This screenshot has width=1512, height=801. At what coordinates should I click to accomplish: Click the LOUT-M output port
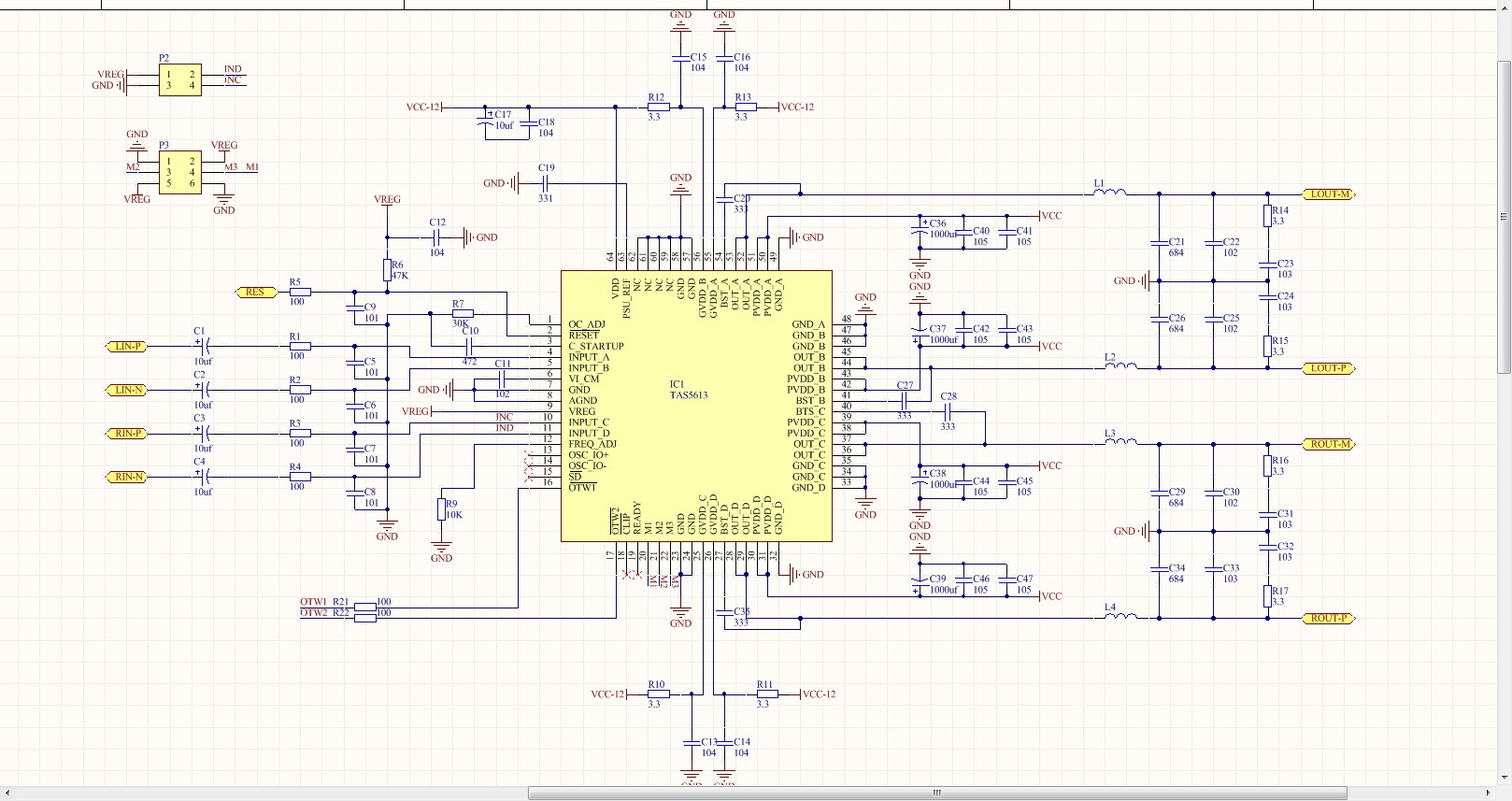(1330, 194)
